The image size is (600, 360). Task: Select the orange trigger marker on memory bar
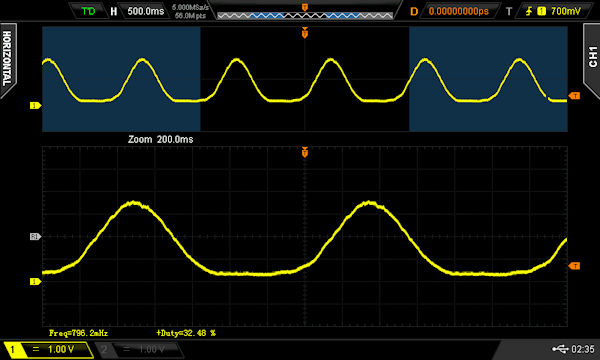[305, 7]
